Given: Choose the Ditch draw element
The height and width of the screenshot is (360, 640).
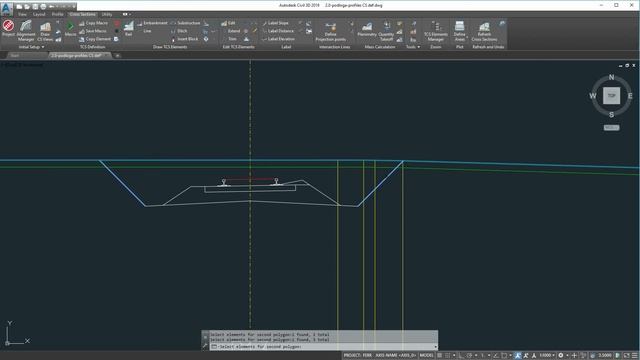Looking at the screenshot, I should [x=179, y=31].
